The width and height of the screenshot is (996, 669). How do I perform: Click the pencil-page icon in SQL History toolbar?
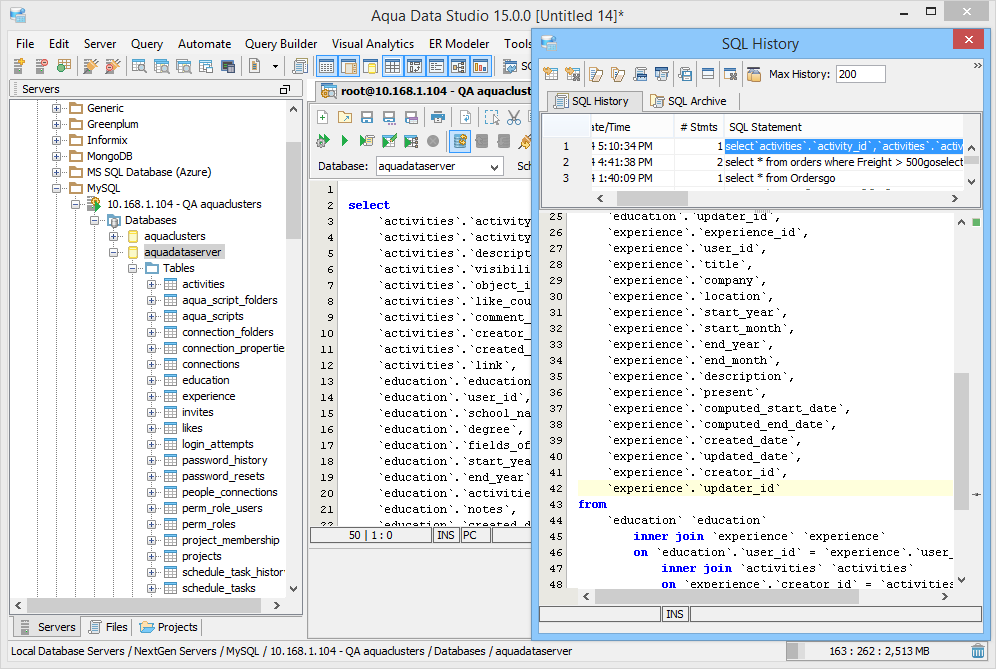[x=596, y=74]
